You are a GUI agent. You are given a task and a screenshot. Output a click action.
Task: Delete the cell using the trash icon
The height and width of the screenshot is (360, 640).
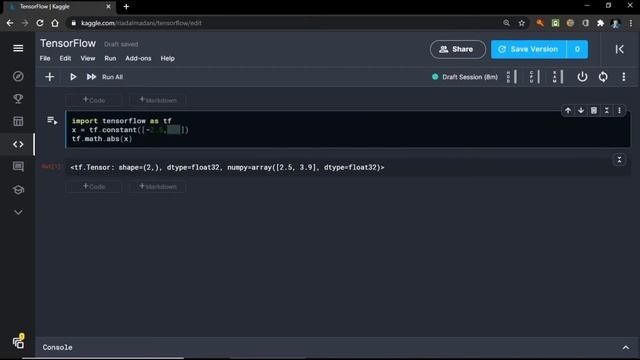[594, 111]
